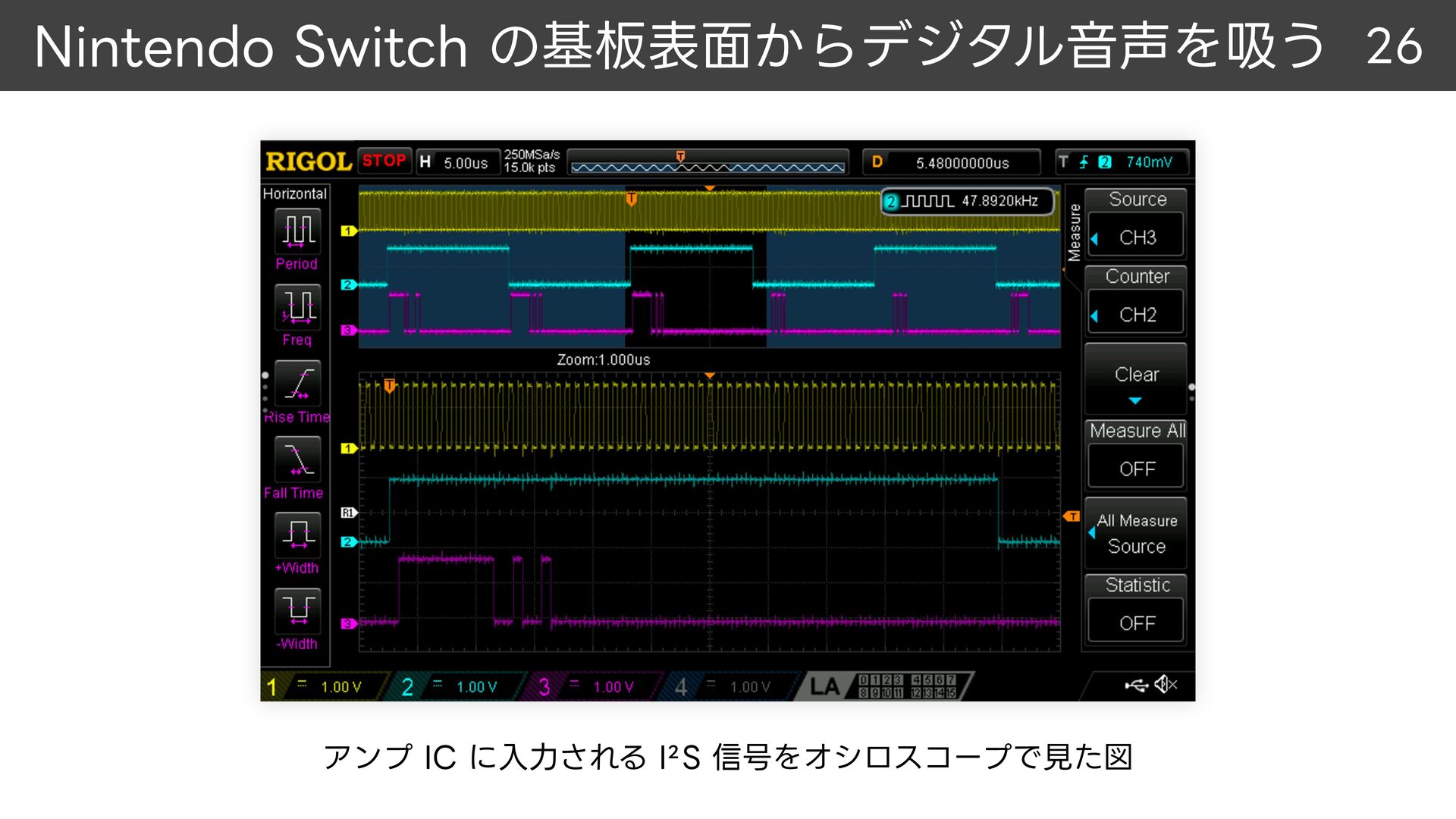
Task: Toggle the Measure All OFF setting
Action: coord(1136,468)
